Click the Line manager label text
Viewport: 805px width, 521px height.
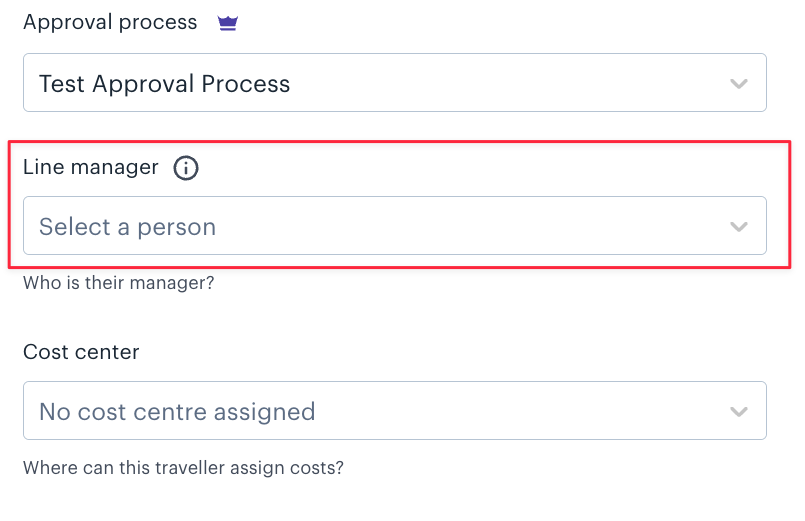pos(91,167)
